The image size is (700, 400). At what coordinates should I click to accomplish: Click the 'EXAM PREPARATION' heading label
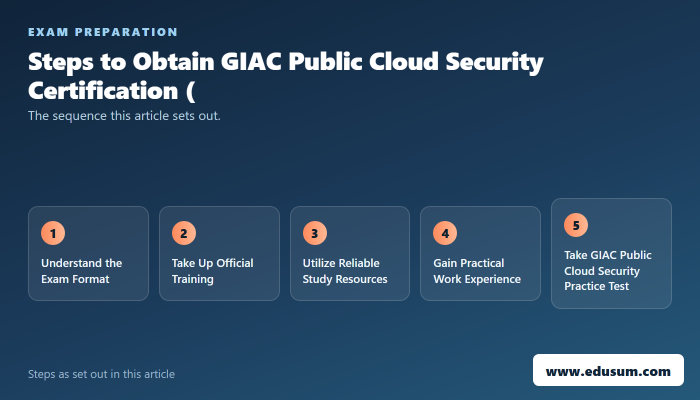coord(103,32)
